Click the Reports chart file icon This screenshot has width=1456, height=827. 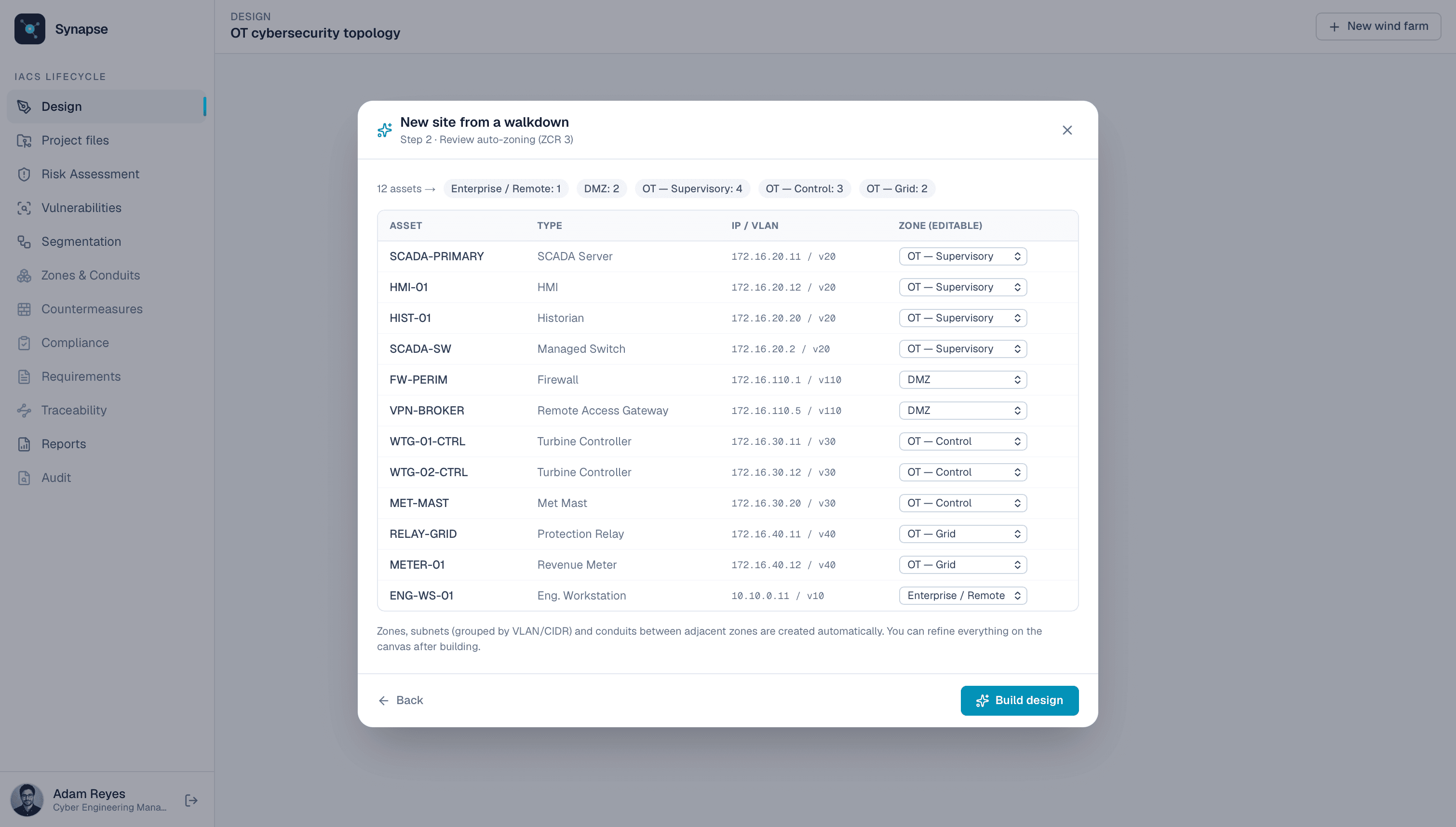(24, 444)
